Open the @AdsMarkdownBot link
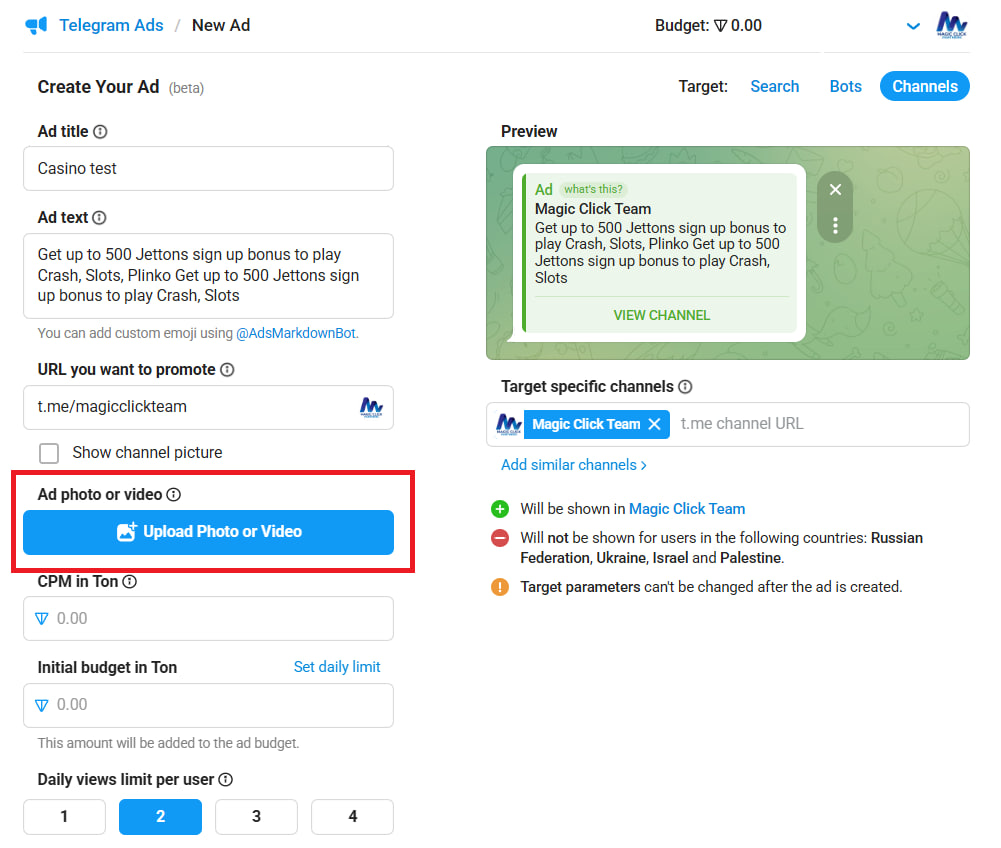The height and width of the screenshot is (848, 1001). pyautogui.click(x=296, y=333)
